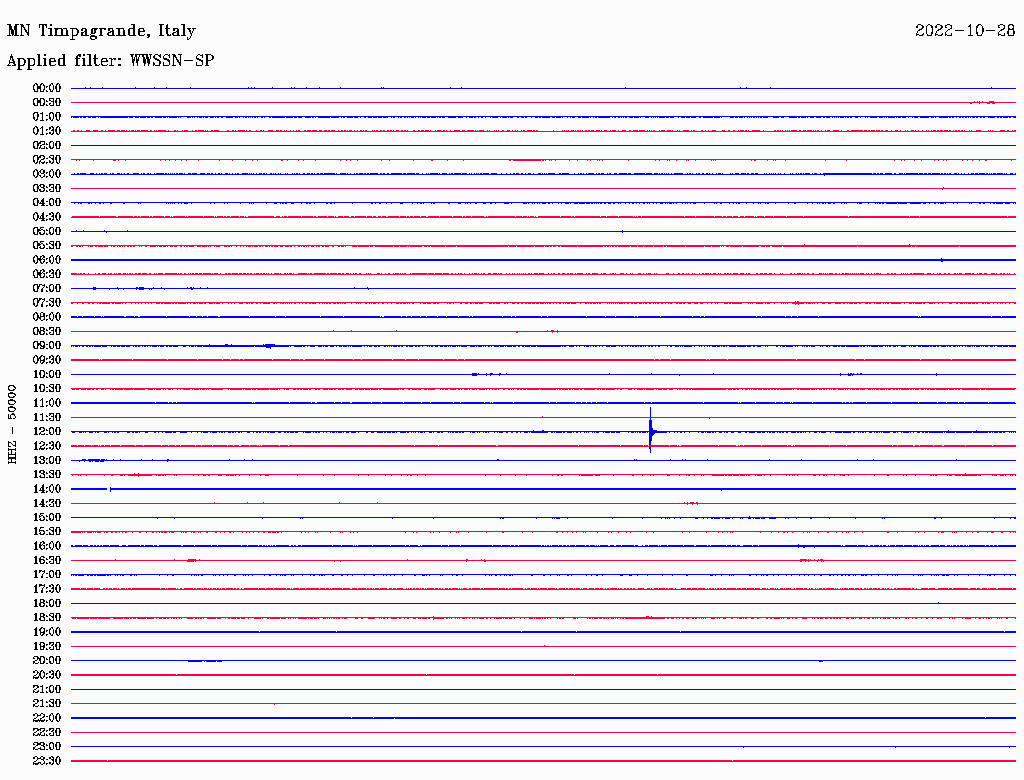Click the 11:00 time label
Image resolution: width=1024 pixels, height=780 pixels.
pyautogui.click(x=47, y=403)
